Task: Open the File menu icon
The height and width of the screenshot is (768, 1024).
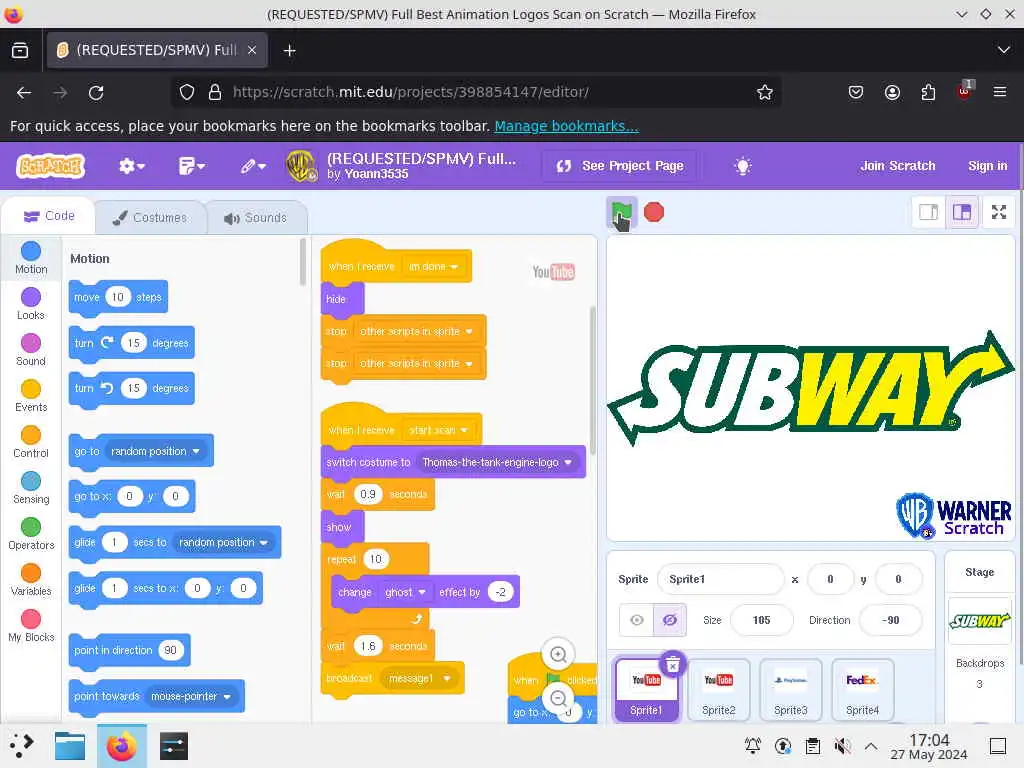Action: coord(191,167)
